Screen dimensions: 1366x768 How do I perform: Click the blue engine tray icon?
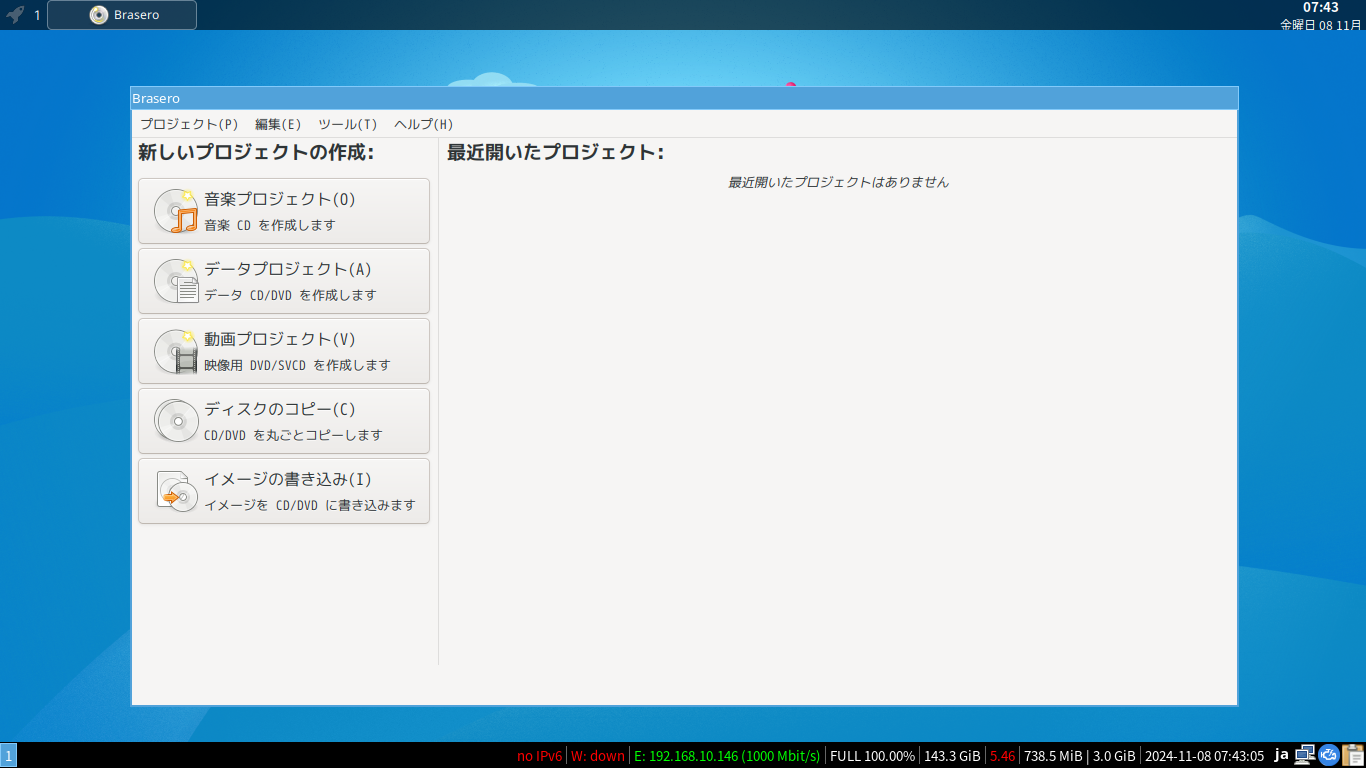tap(1329, 755)
